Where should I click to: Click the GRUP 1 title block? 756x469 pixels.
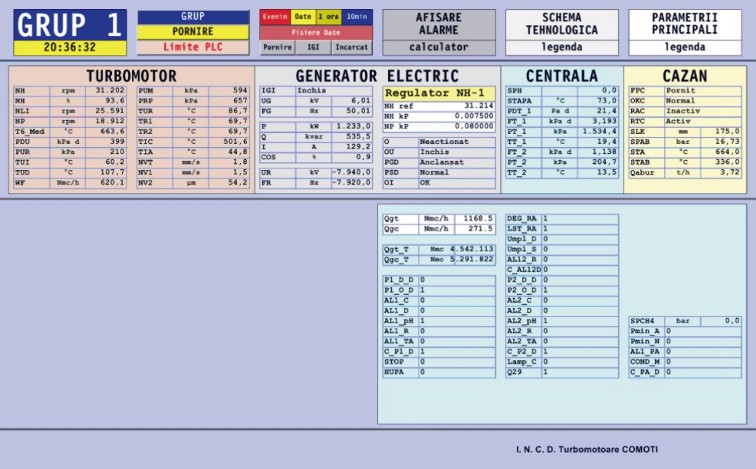(x=70, y=25)
